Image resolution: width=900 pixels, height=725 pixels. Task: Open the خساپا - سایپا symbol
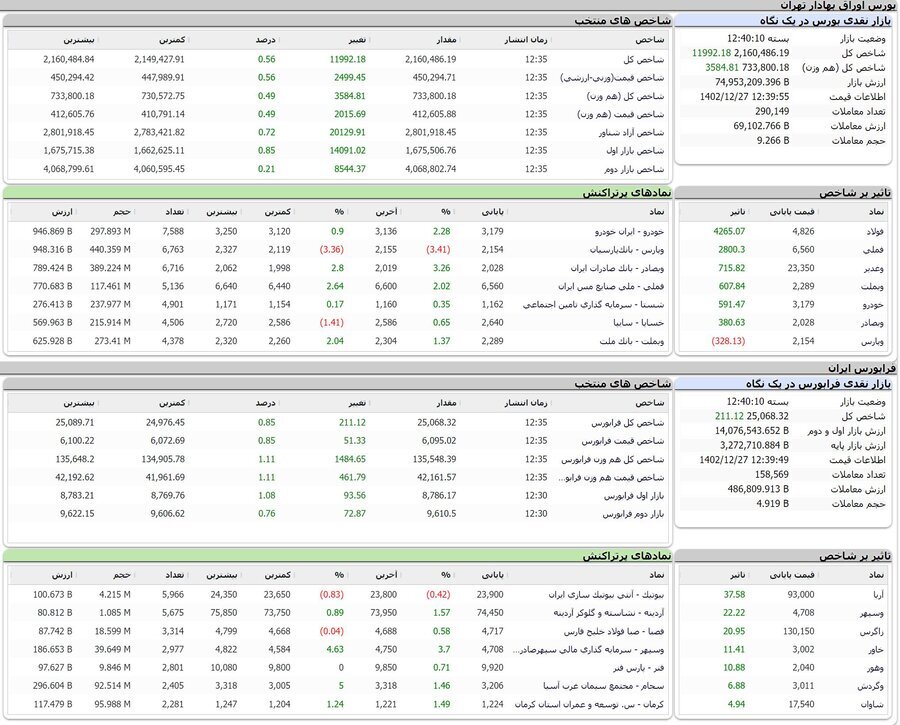[x=638, y=323]
